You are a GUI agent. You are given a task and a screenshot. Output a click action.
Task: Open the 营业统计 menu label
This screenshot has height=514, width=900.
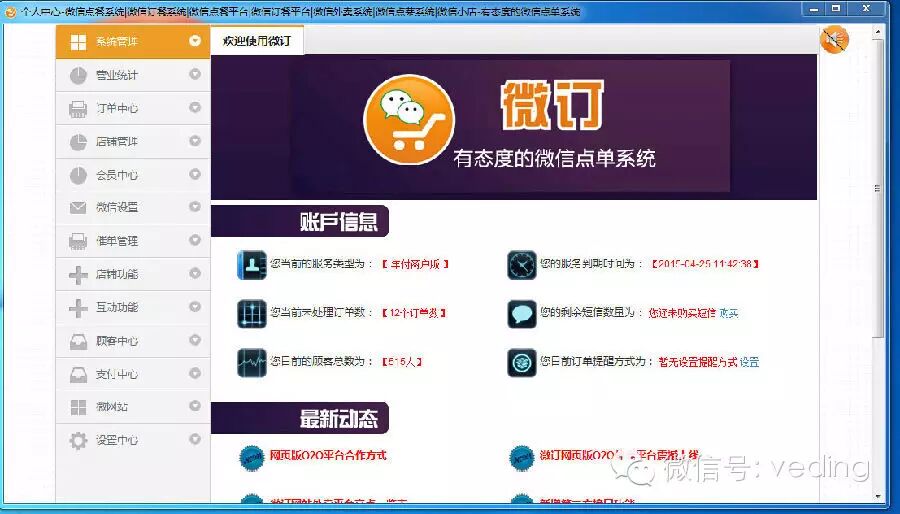tap(117, 75)
